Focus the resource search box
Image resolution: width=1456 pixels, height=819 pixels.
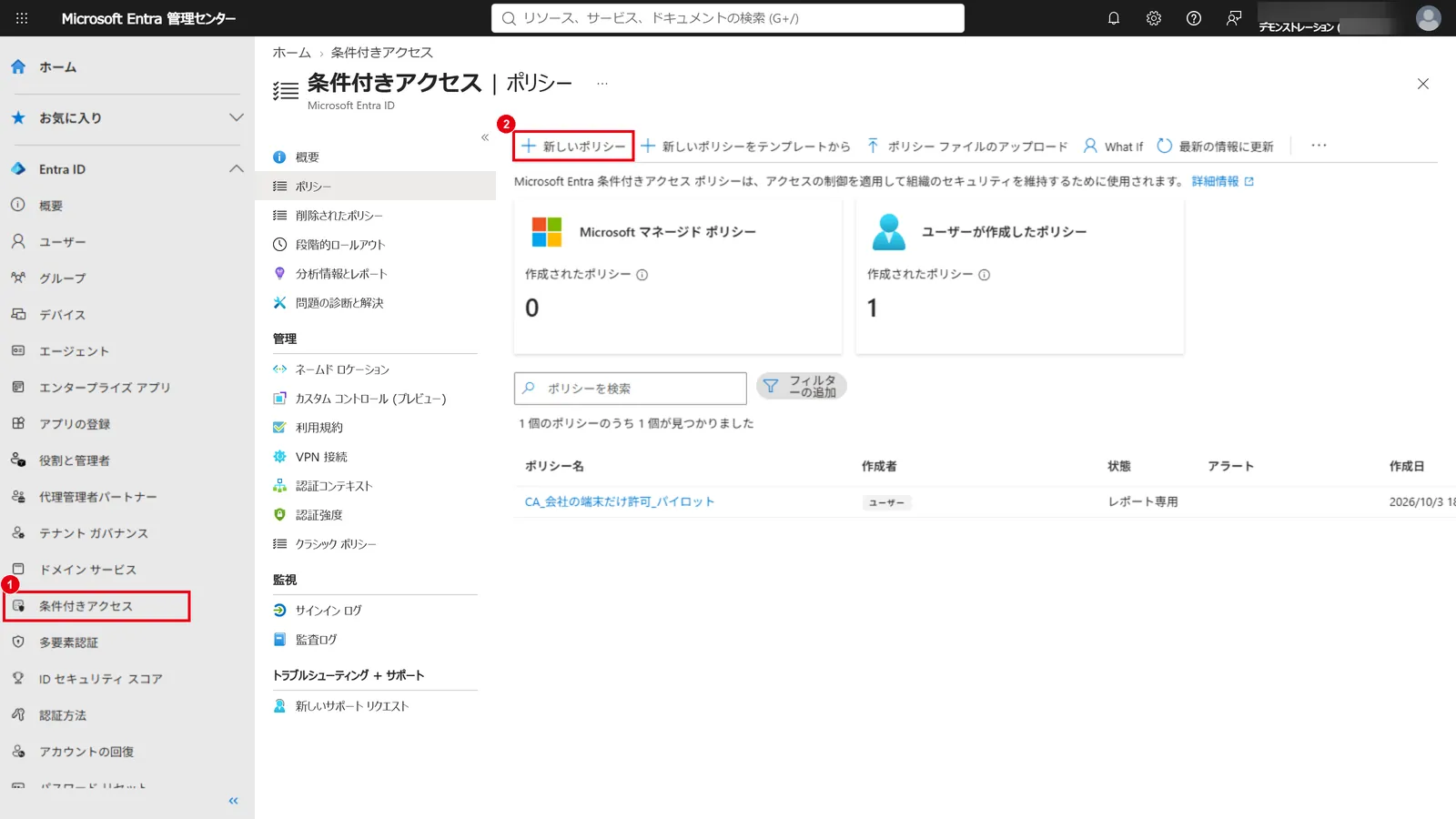pyautogui.click(x=728, y=18)
